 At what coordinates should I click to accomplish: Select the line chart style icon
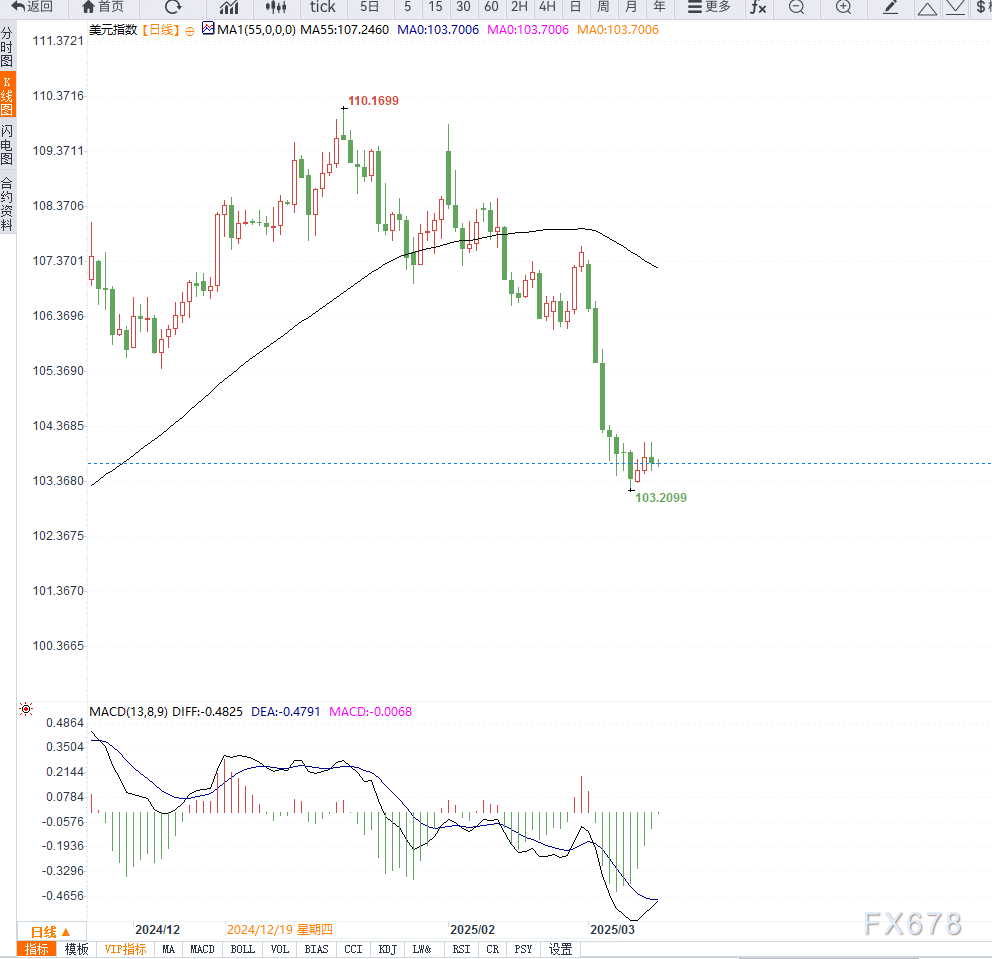(229, 7)
